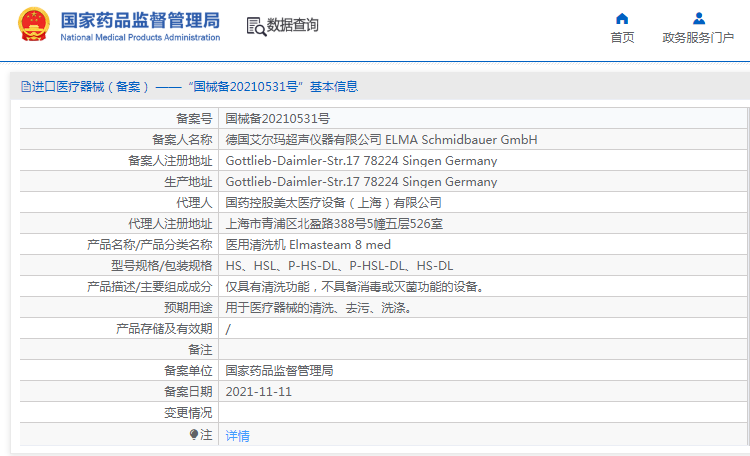Screen dimensions: 750x456
Task: Select address value in 备案人注册地址 row
Action: (x=361, y=161)
